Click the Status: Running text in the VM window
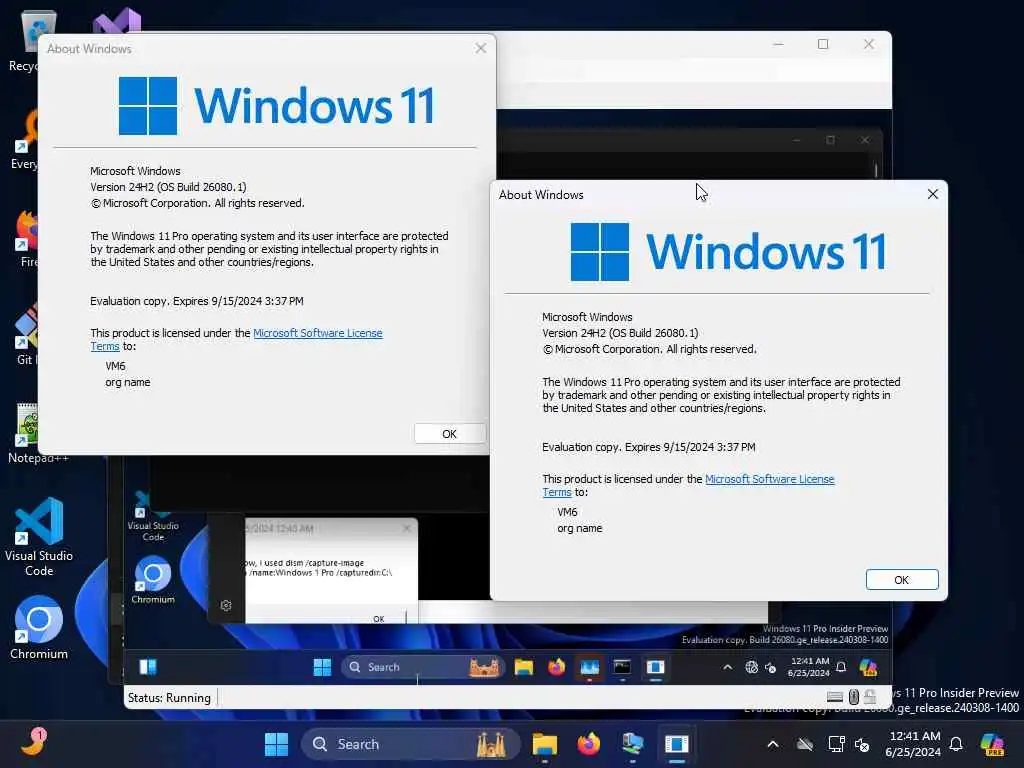The height and width of the screenshot is (768, 1024). 169,697
